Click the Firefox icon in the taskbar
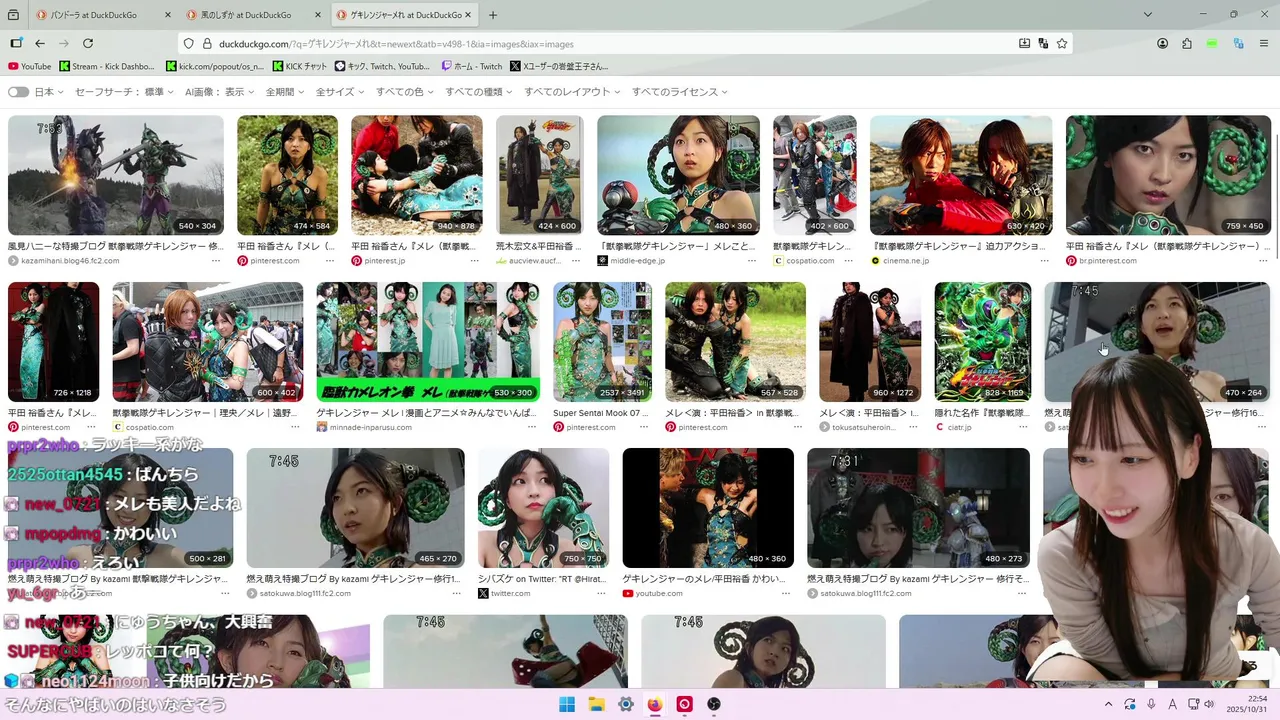This screenshot has width=1280, height=720. coord(655,704)
